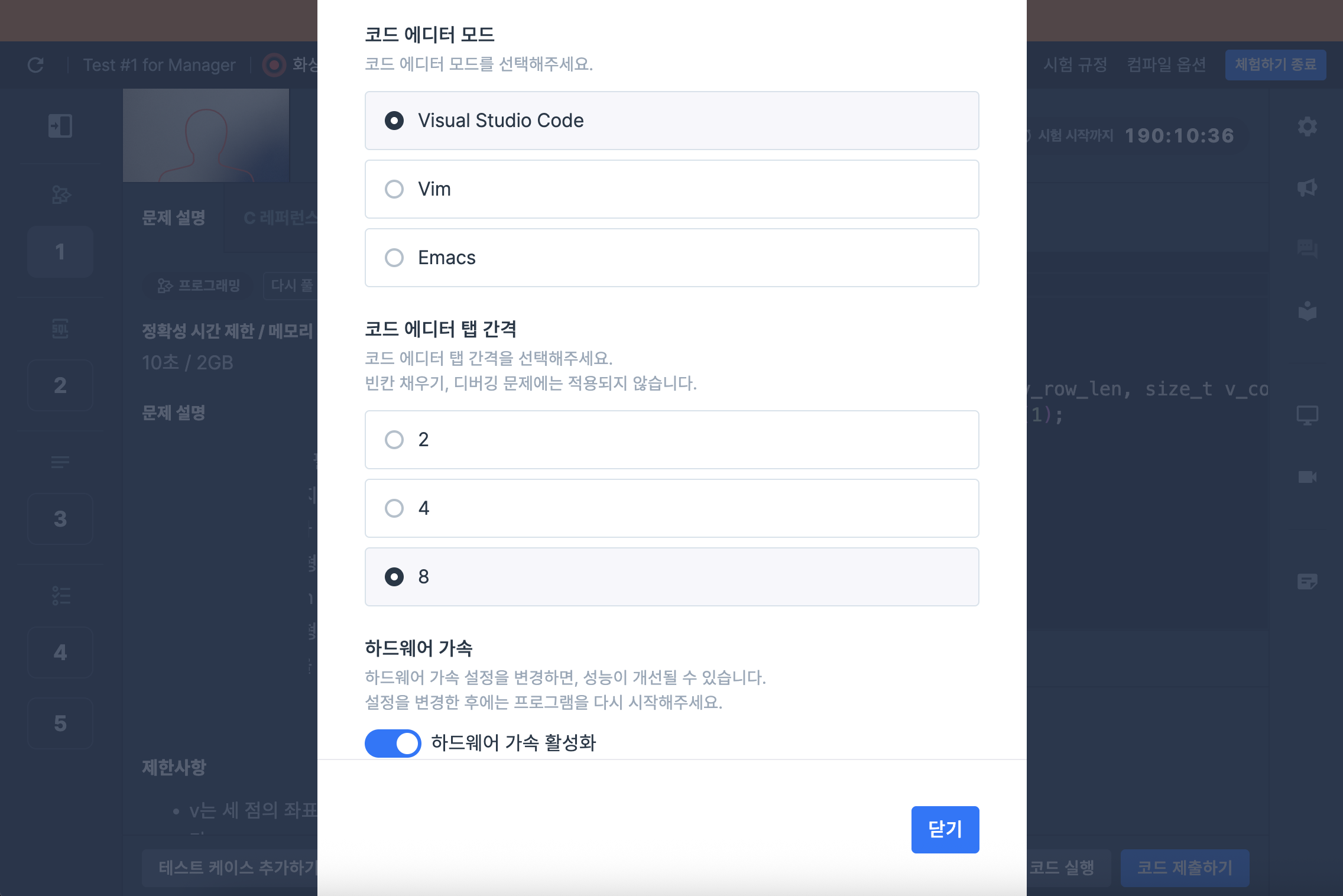Click the 체험하기 종료 button
Viewport: 1343px width, 896px height.
click(x=1275, y=64)
